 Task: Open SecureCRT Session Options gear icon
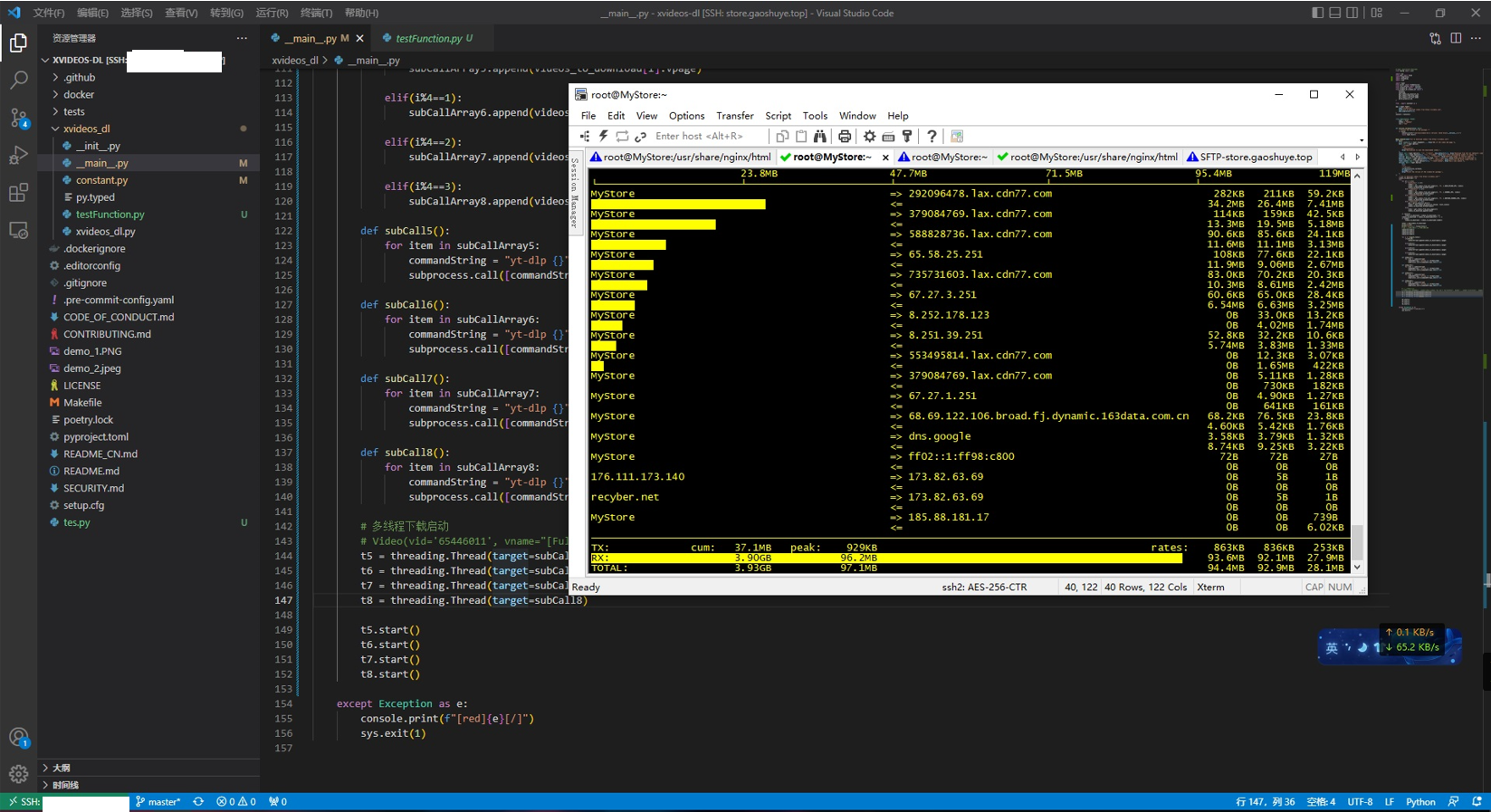point(869,136)
